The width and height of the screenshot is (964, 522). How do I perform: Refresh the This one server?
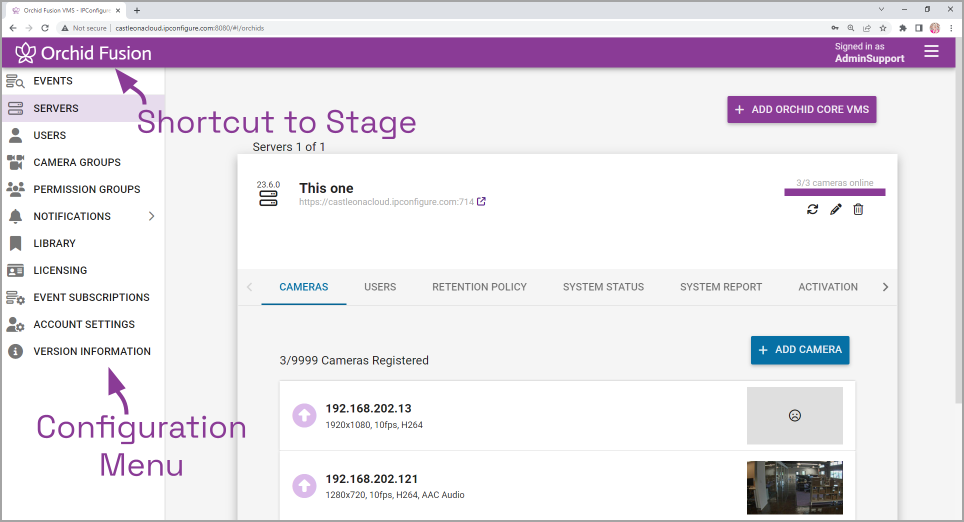pyautogui.click(x=813, y=210)
